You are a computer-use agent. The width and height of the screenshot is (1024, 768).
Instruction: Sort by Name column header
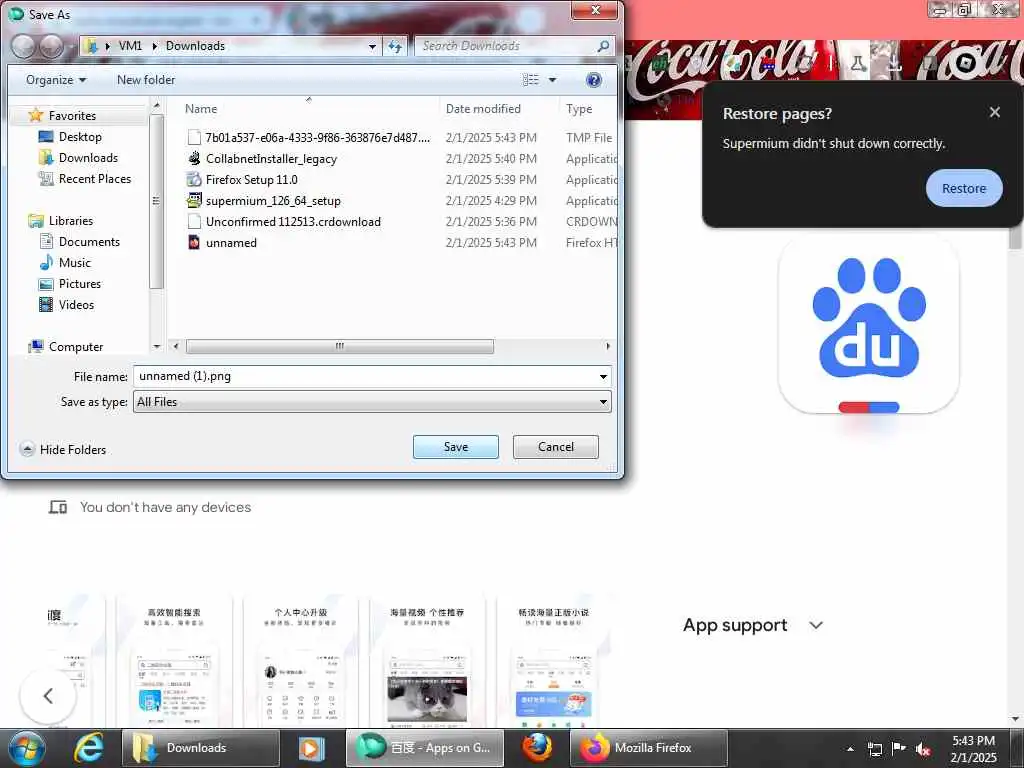pyautogui.click(x=200, y=108)
